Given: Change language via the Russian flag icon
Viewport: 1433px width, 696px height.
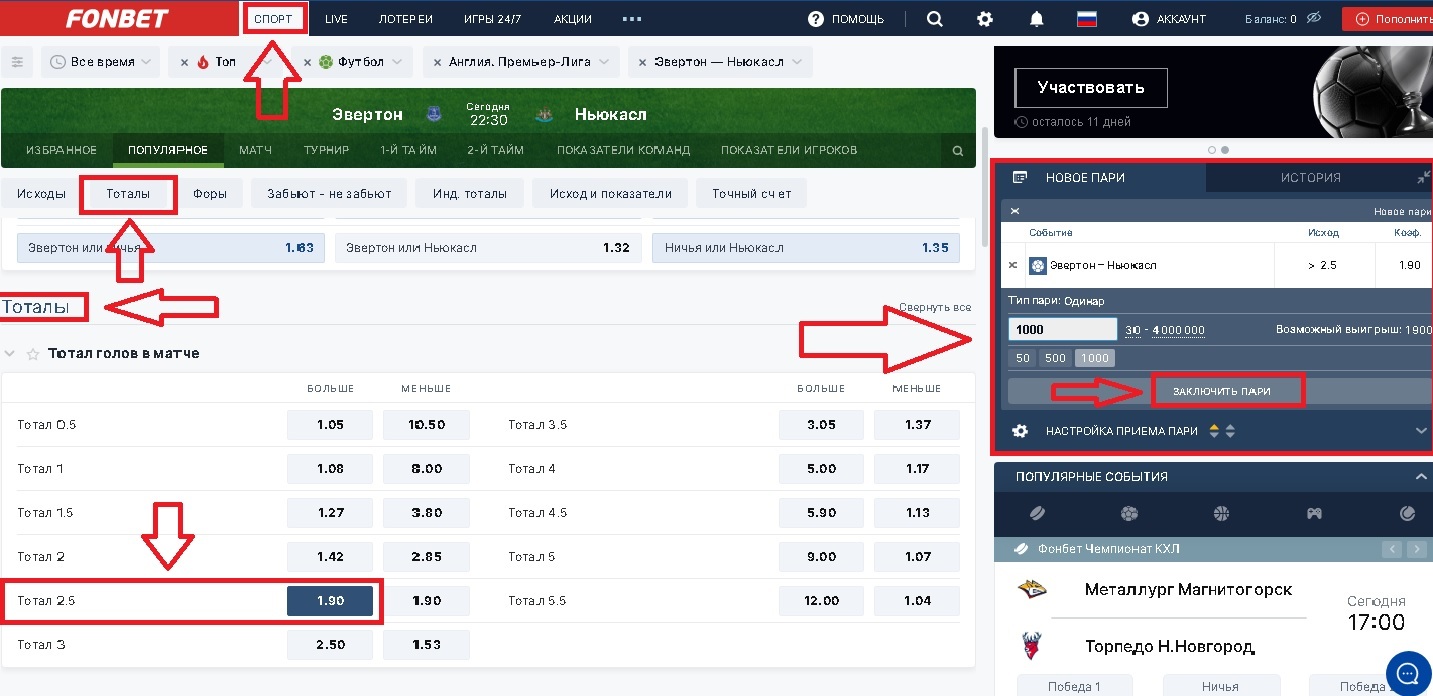Looking at the screenshot, I should (1087, 19).
